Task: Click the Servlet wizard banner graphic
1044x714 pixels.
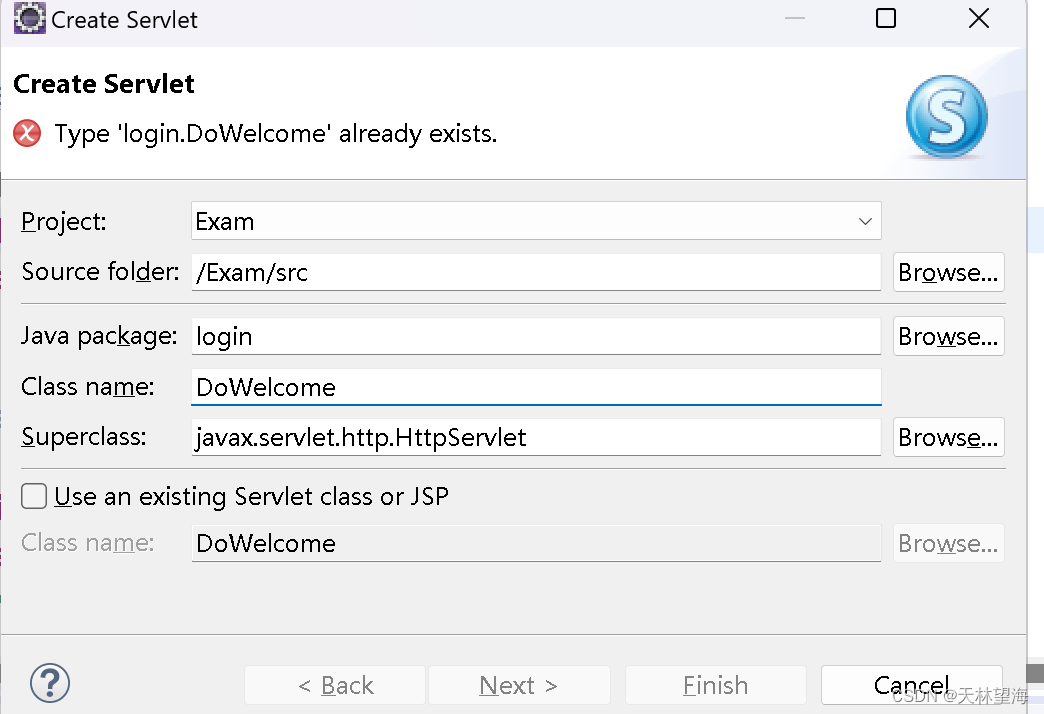Action: point(946,117)
